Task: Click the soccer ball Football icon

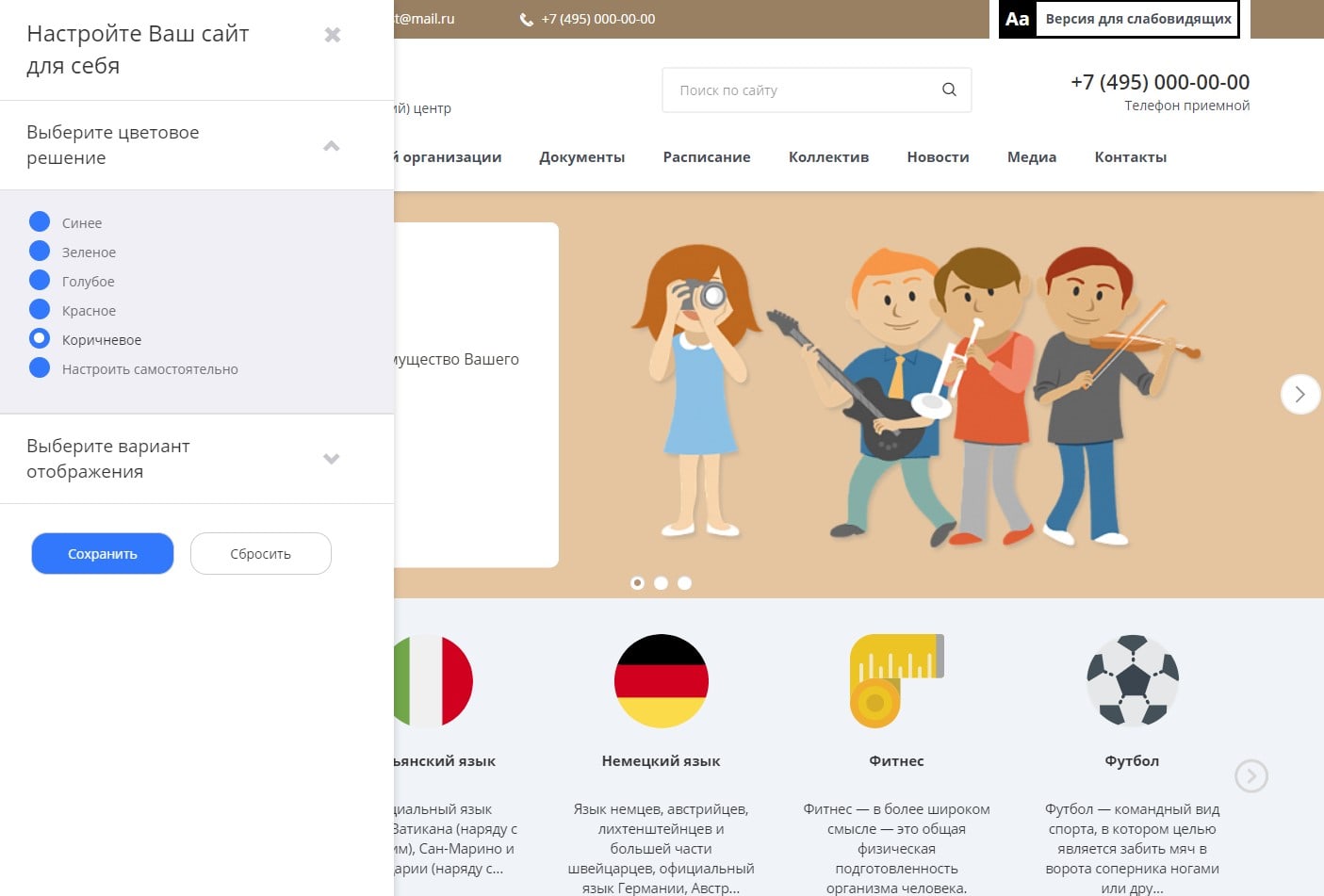Action: (x=1132, y=680)
